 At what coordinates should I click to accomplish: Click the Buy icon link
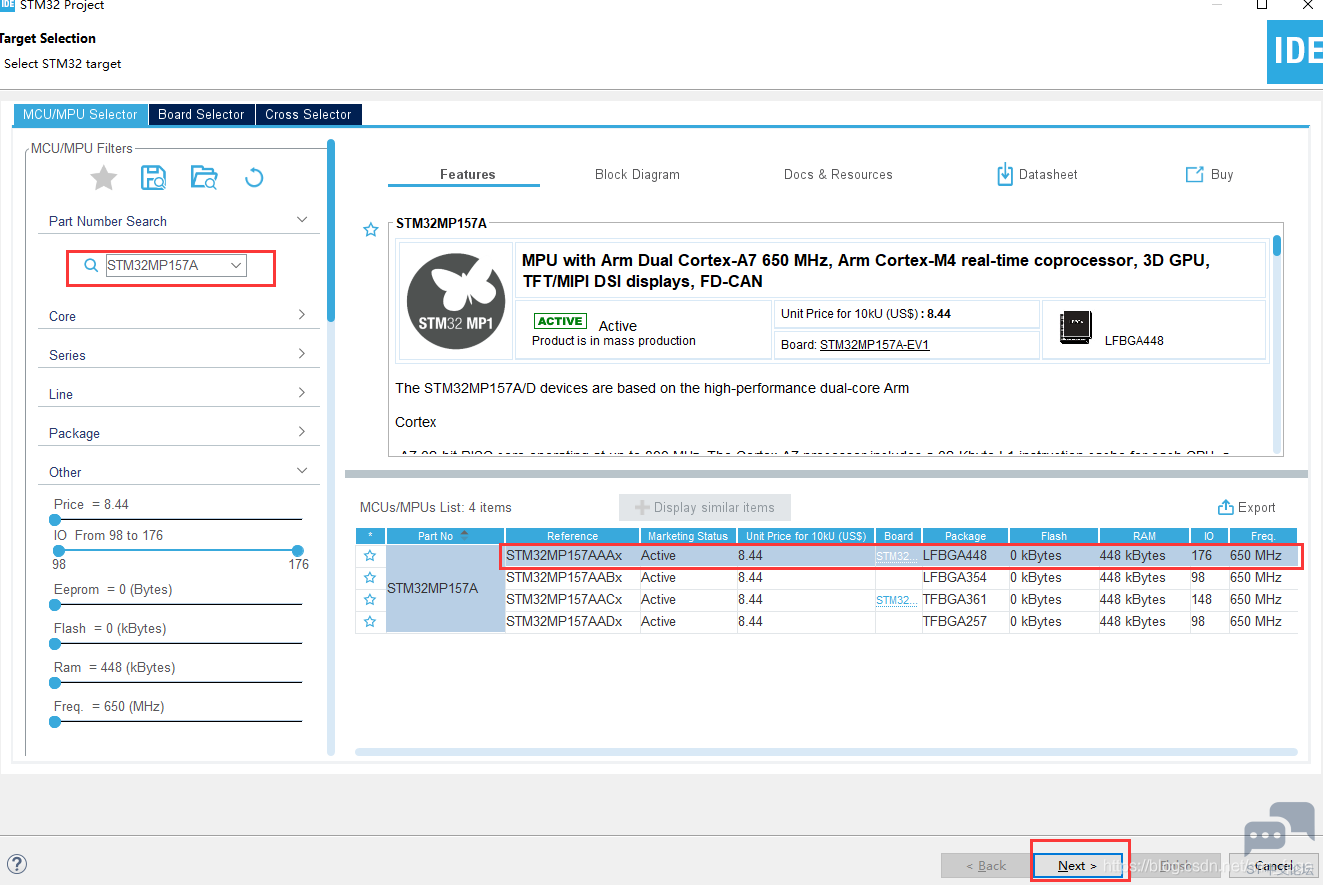1195,174
